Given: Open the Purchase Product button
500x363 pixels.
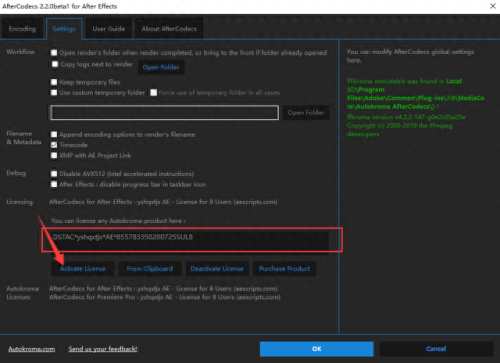Looking at the screenshot, I should pos(285,269).
